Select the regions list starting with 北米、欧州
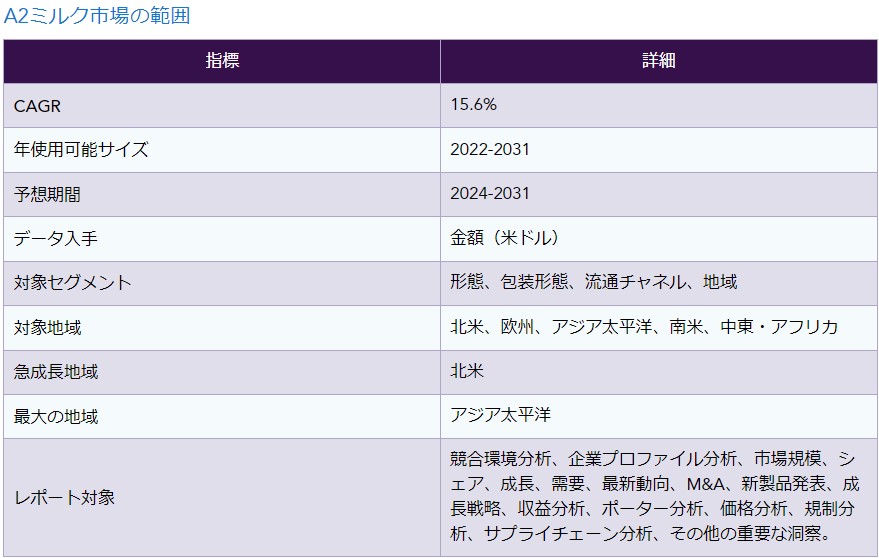The width and height of the screenshot is (879, 558). click(644, 327)
